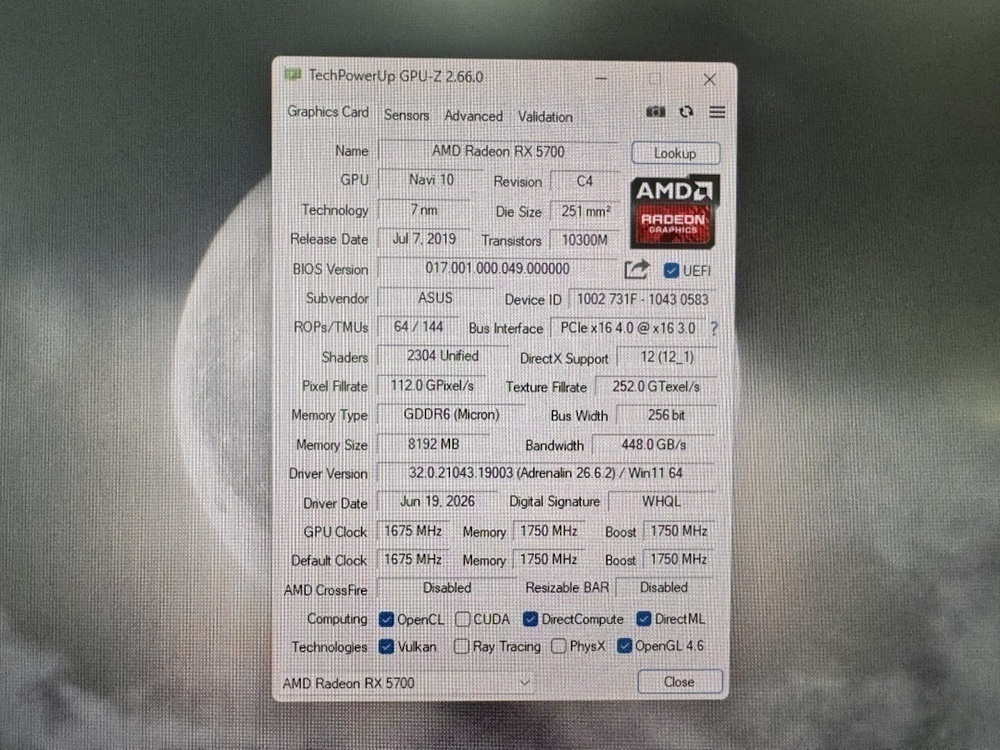Open the Validation tab
Image resolution: width=1000 pixels, height=750 pixels.
pos(545,117)
